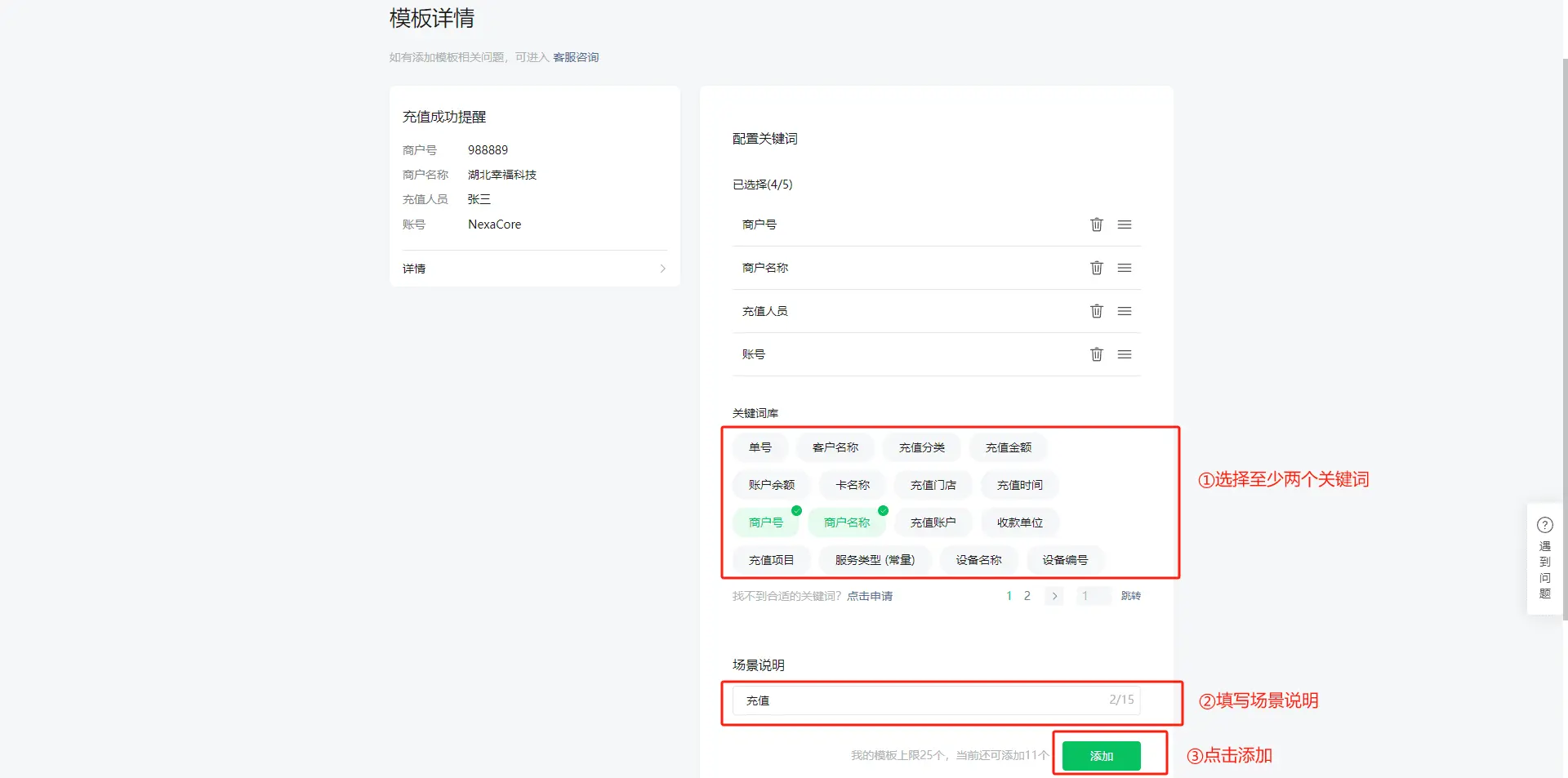Deselect the checked 商户号 keyword tag
Image resolution: width=1568 pixels, height=778 pixels.
point(765,522)
